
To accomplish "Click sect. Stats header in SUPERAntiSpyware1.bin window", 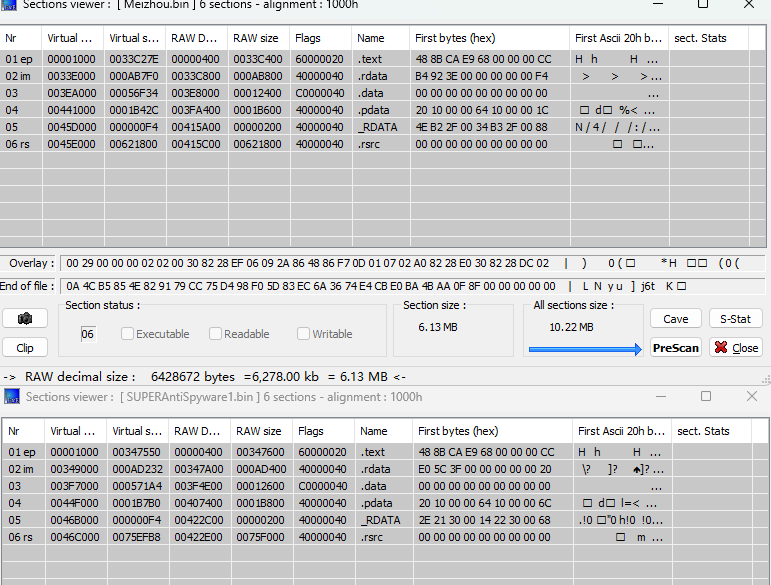I will 712,431.
